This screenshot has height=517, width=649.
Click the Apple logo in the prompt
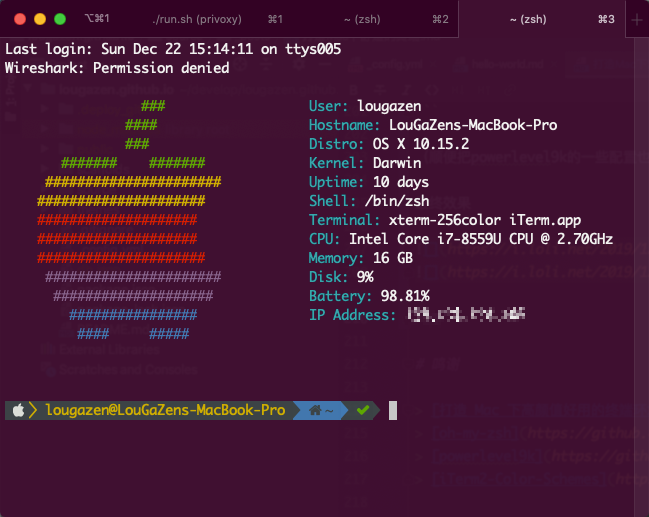18,411
